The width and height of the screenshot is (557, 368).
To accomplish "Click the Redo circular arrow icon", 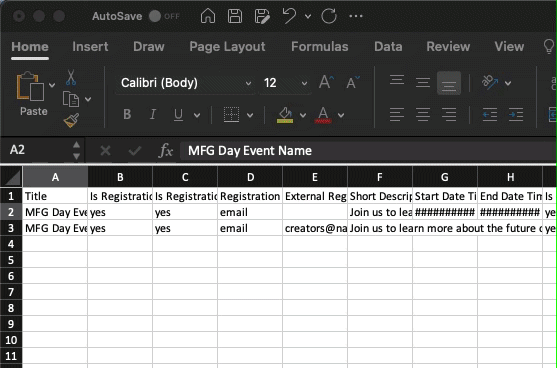I will tap(329, 16).
